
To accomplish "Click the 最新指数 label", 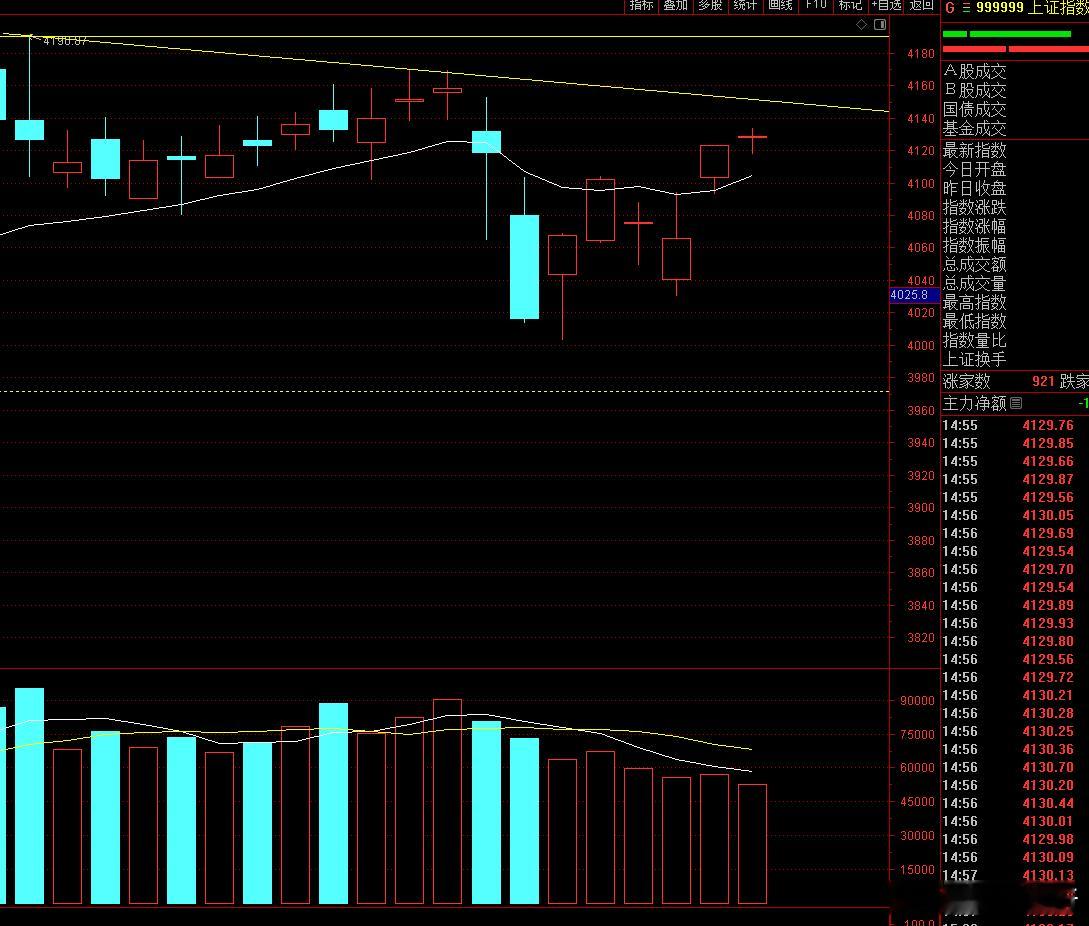I will (974, 150).
